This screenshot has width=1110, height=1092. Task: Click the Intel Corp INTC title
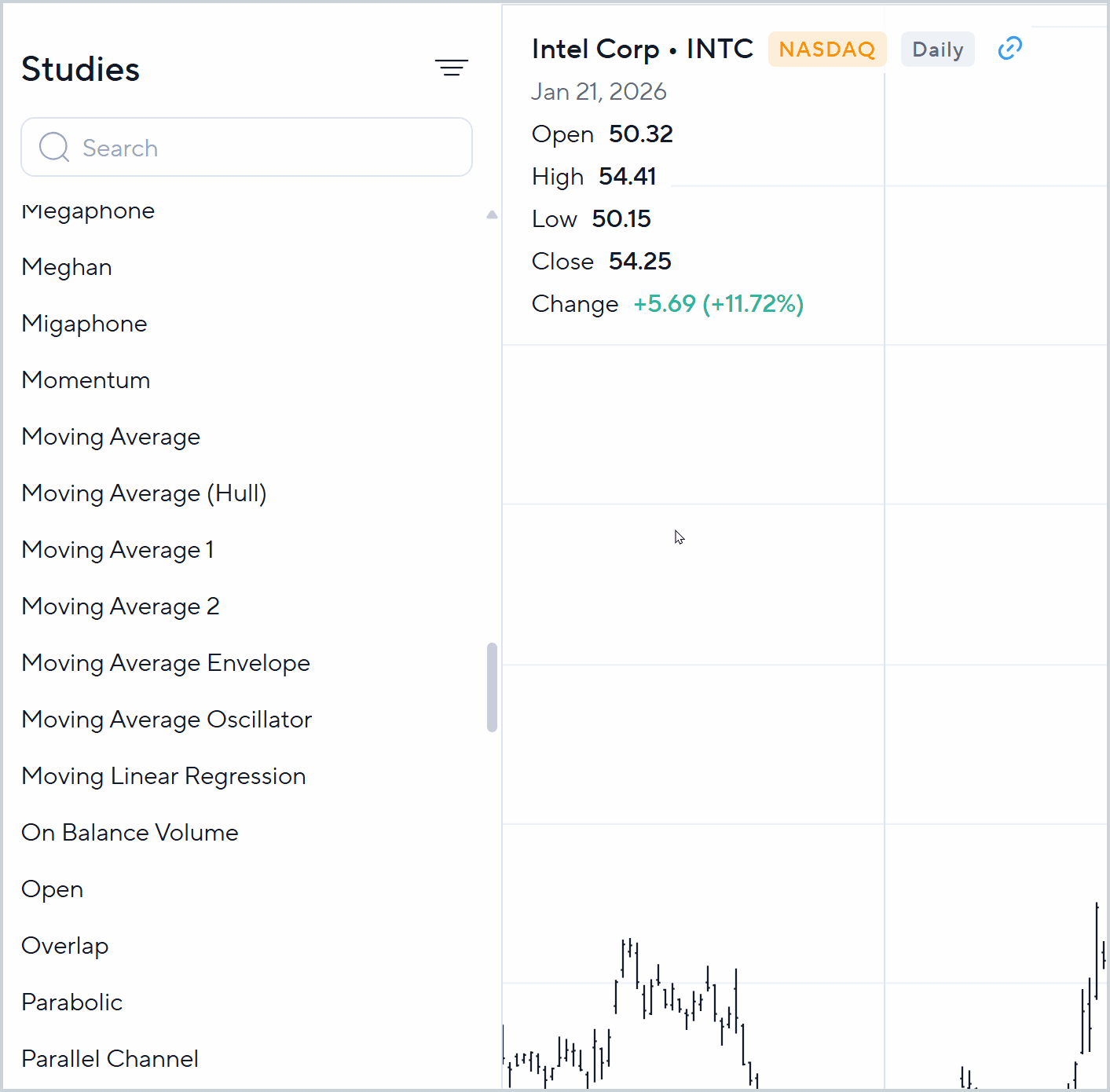click(642, 49)
